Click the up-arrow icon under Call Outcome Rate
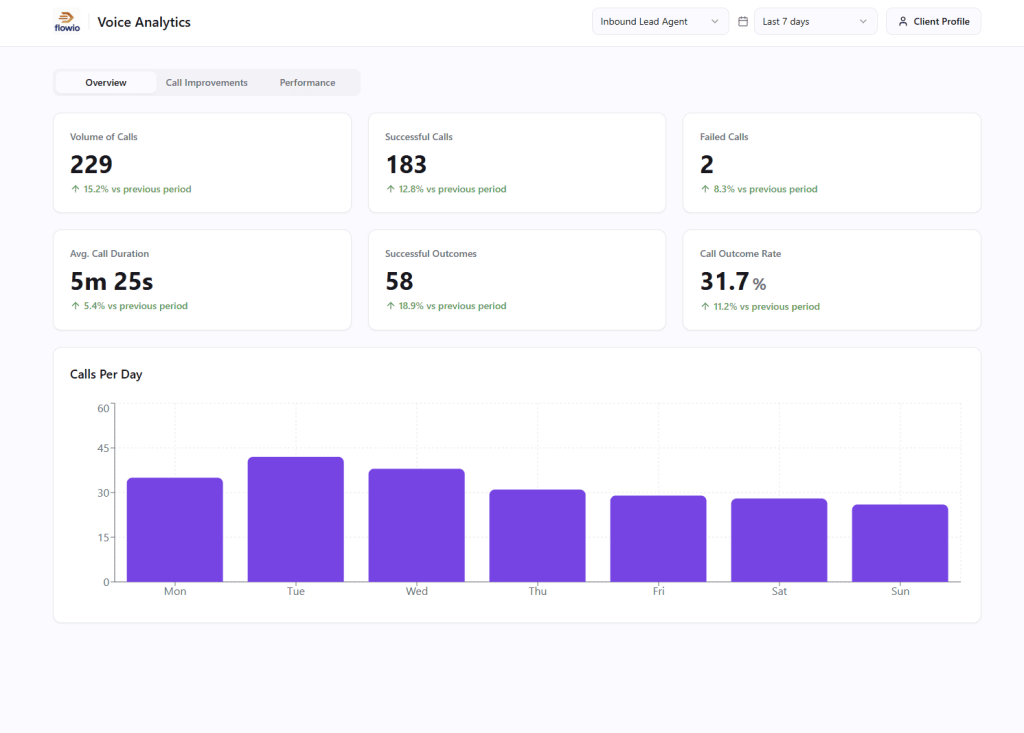Viewport: 1024px width, 733px height. pos(705,306)
